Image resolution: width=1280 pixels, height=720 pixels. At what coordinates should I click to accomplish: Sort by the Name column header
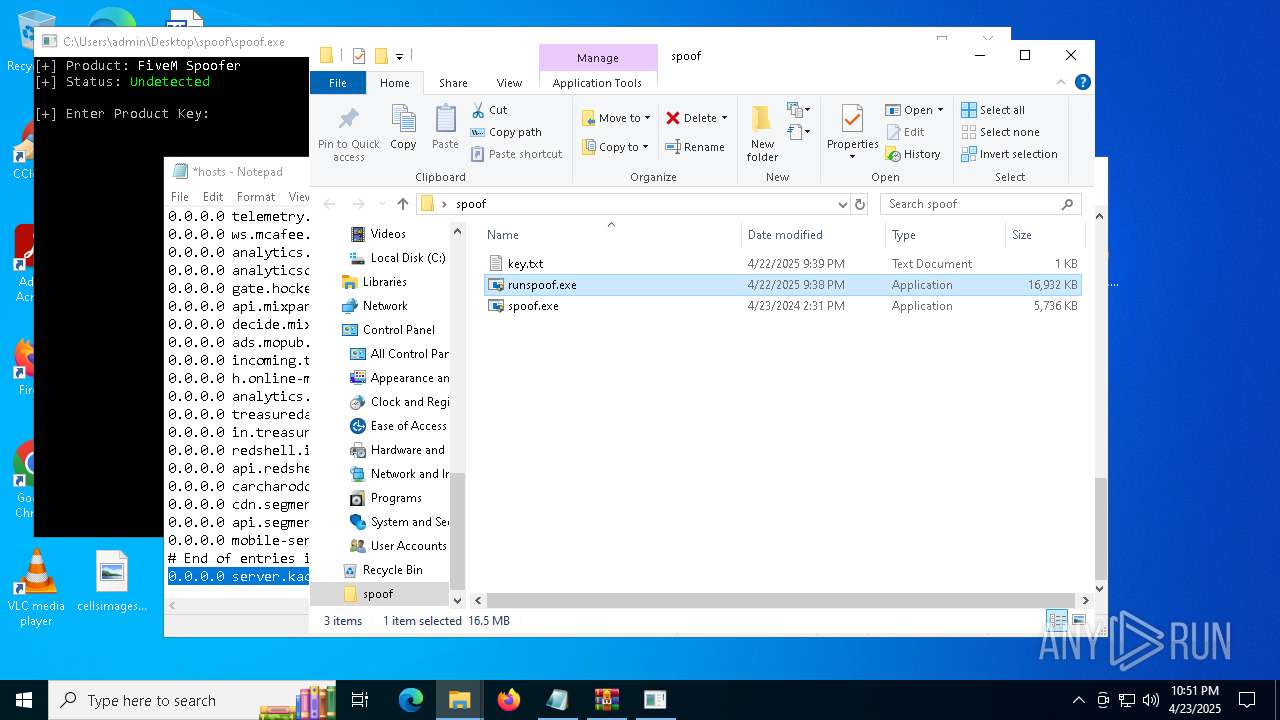(x=612, y=235)
